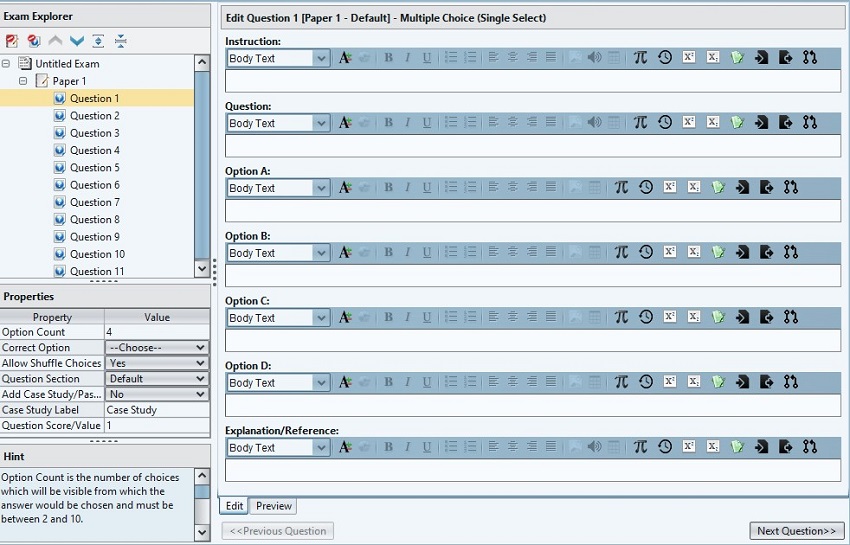Click the Option Count value cell
The width and height of the screenshot is (850, 545).
157,332
